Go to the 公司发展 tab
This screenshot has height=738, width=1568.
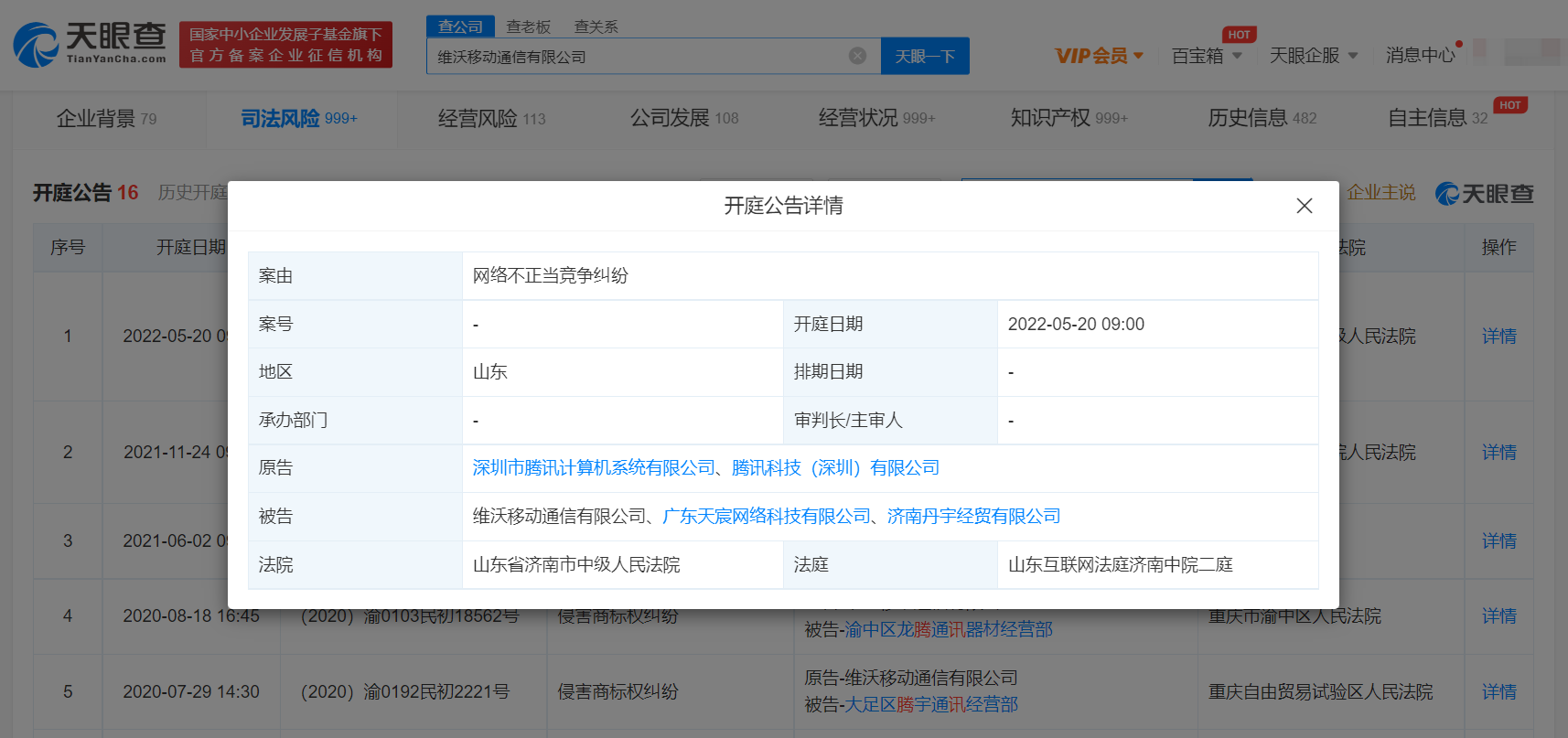tap(684, 118)
